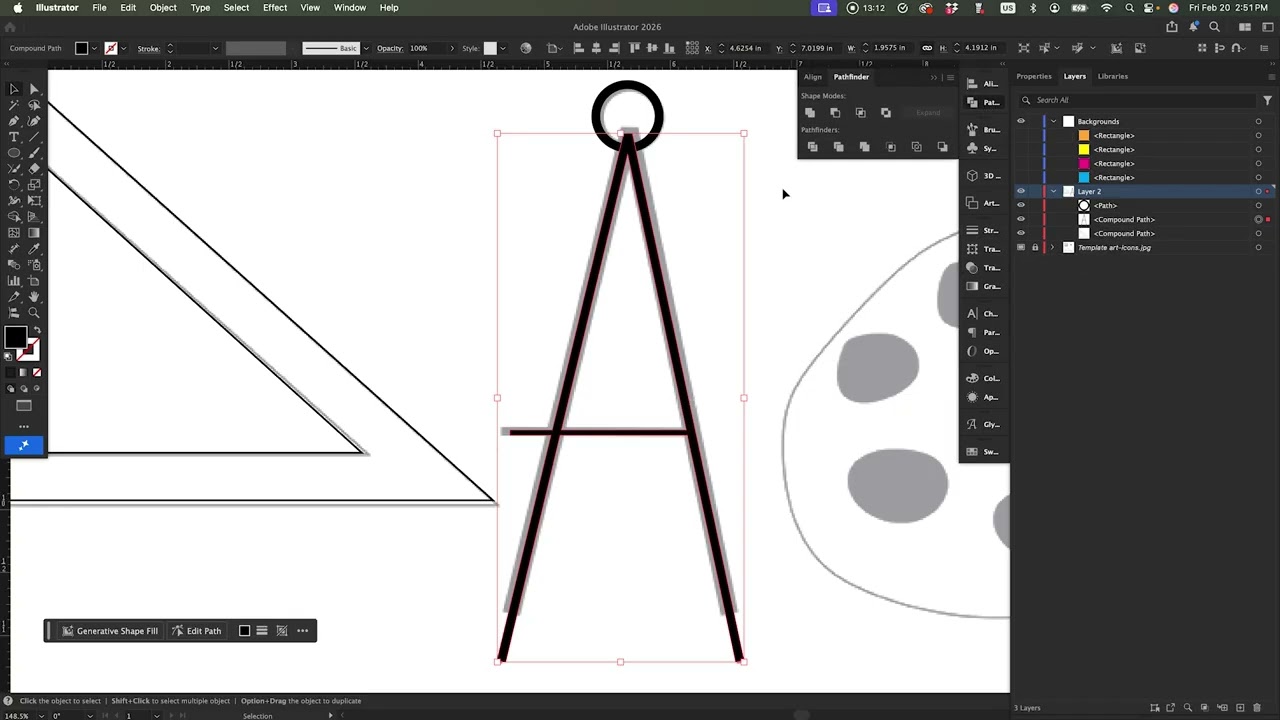Click the Edit Path button
Viewport: 1280px width, 720px height.
tap(196, 631)
